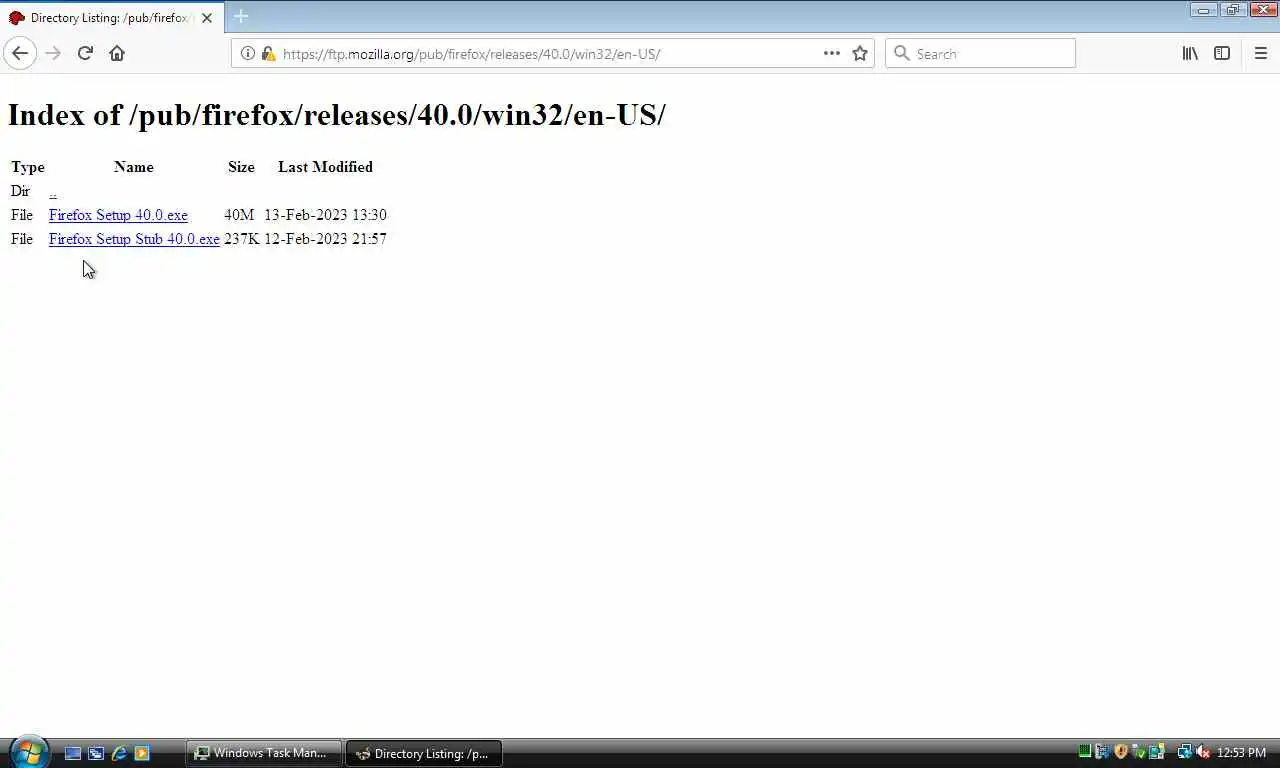Bookmark this page with the star

[x=860, y=53]
